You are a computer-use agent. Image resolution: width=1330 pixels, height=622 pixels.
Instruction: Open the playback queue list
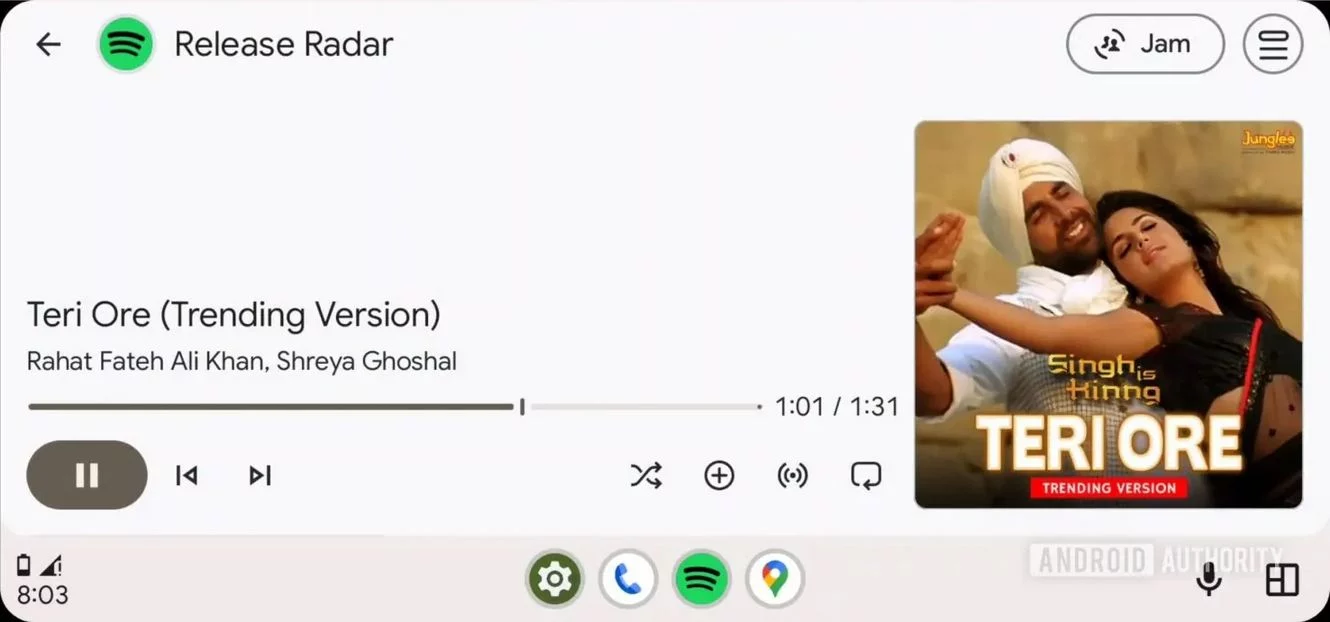1273,44
